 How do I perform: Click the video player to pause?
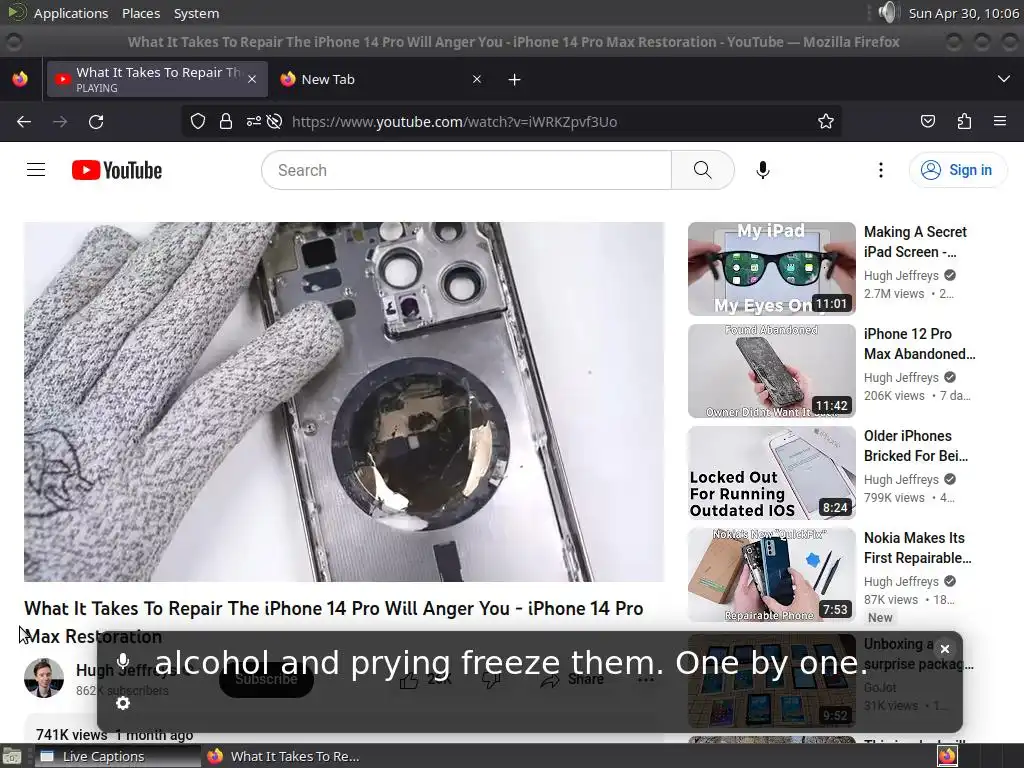pyautogui.click(x=344, y=402)
